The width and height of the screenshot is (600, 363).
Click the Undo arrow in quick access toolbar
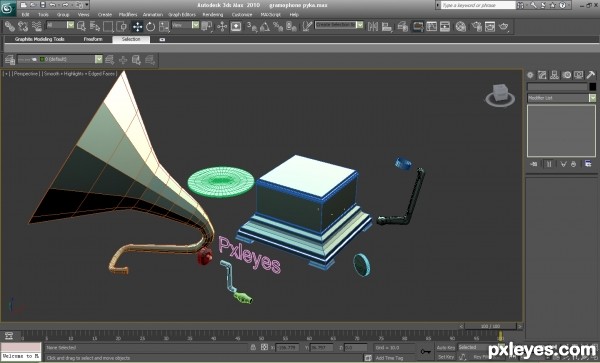53,5
